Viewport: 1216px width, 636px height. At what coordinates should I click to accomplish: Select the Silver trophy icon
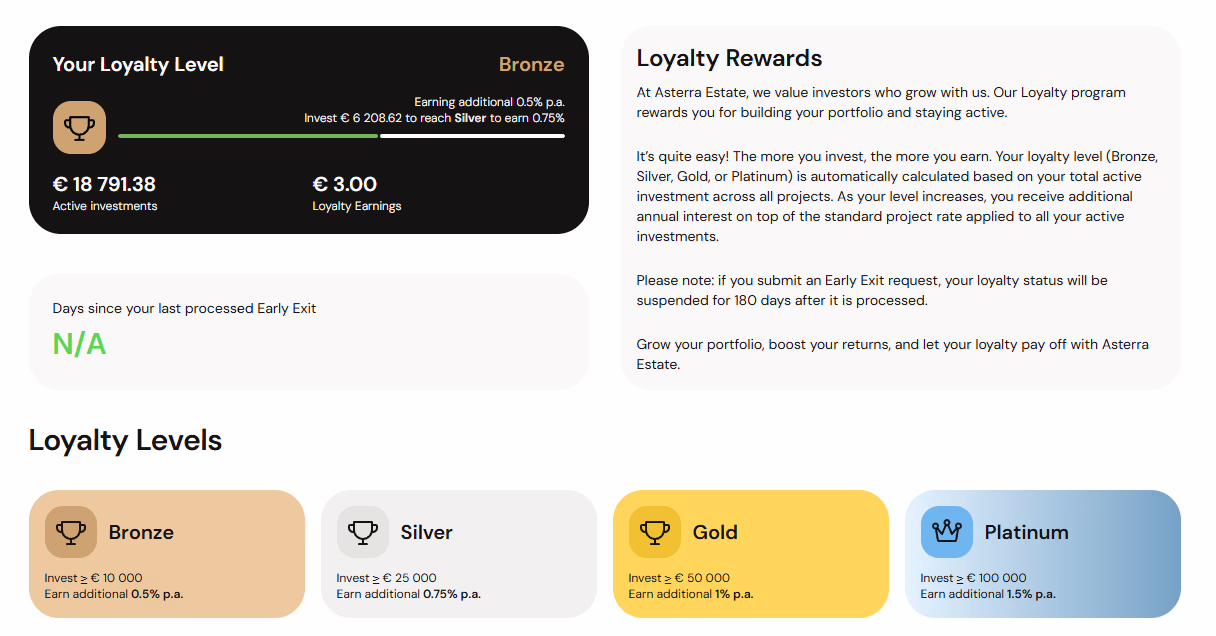363,531
